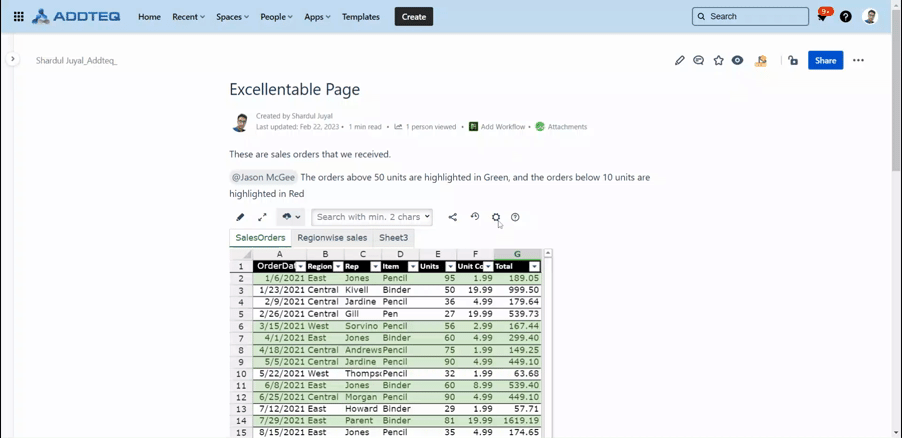902x438 pixels.
Task: Open the help question mark icon
Action: click(x=845, y=17)
